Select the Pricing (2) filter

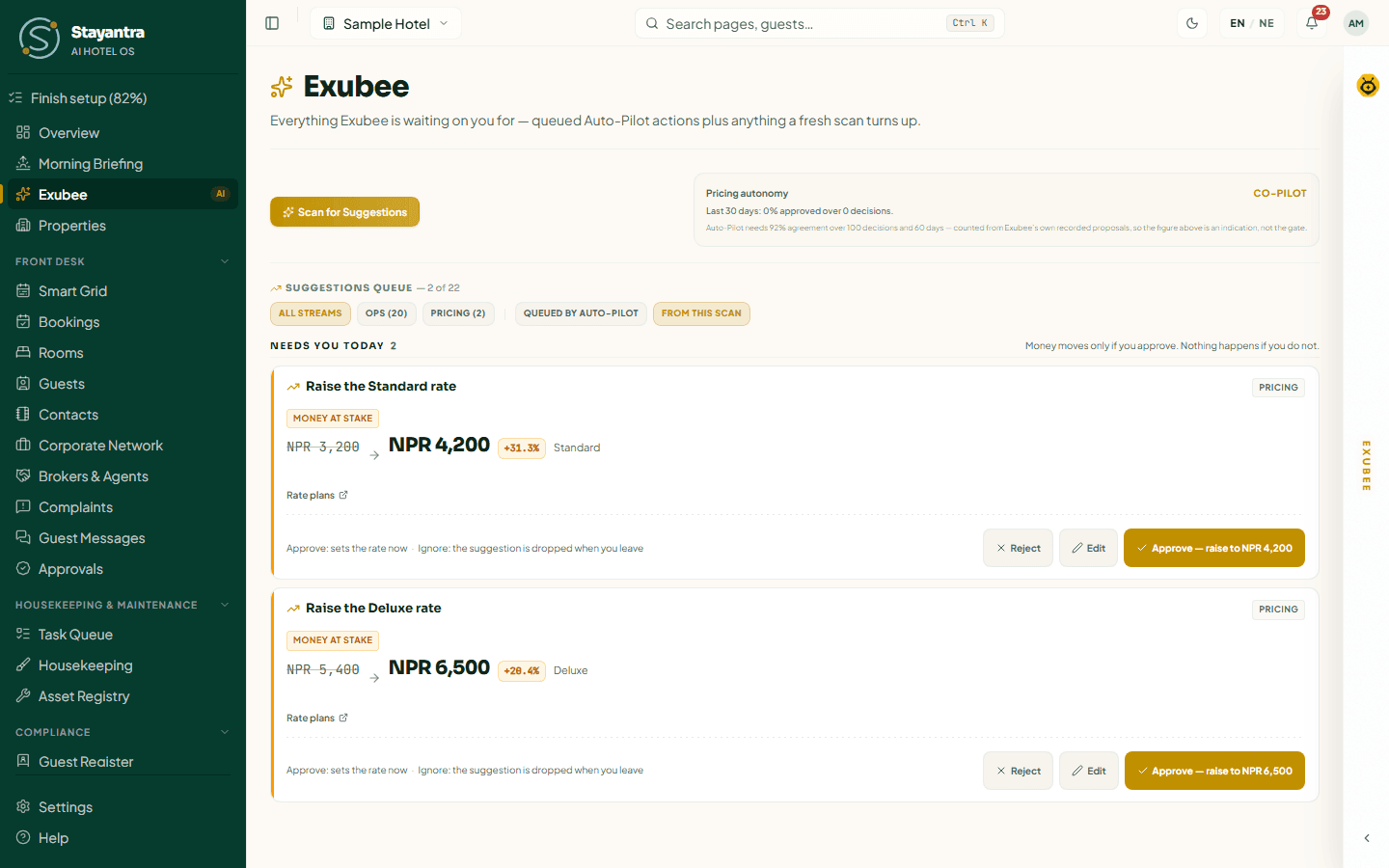[x=458, y=313]
